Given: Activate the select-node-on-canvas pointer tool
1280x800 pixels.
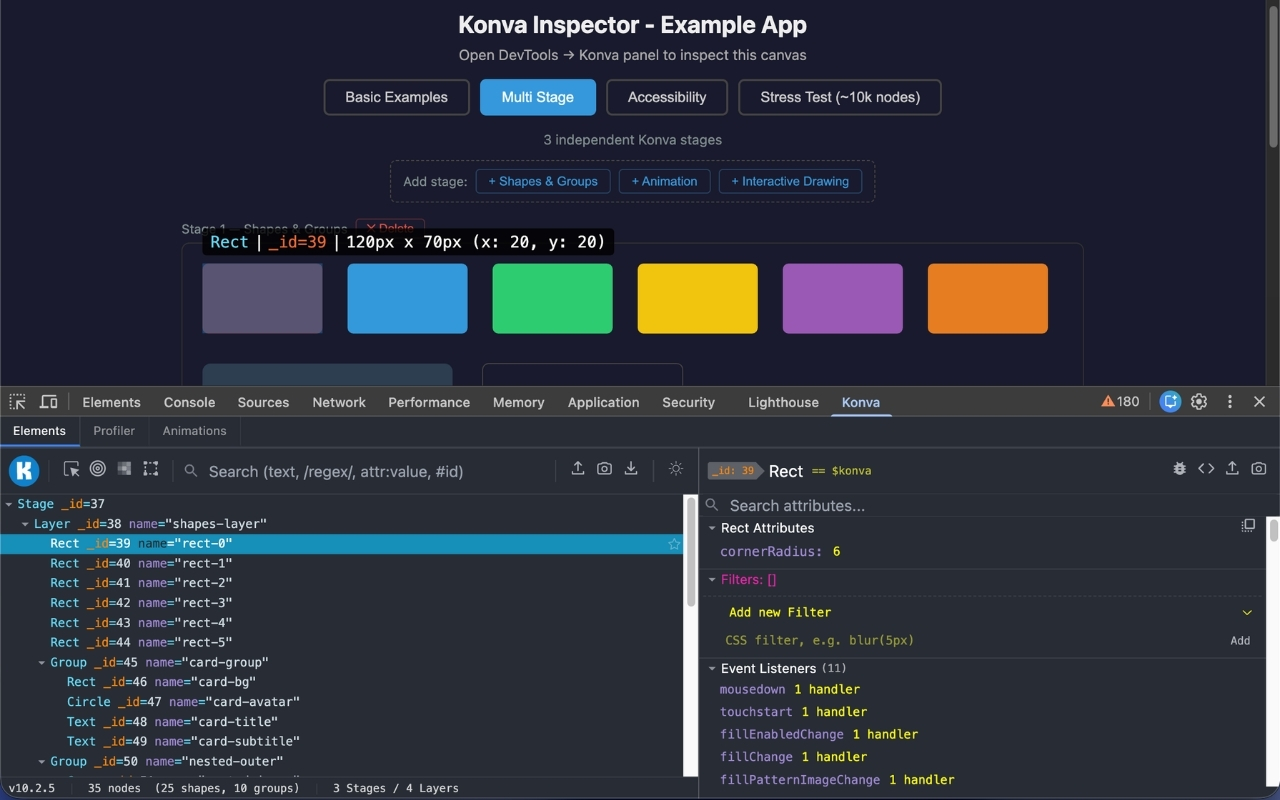Looking at the screenshot, I should tap(71, 469).
